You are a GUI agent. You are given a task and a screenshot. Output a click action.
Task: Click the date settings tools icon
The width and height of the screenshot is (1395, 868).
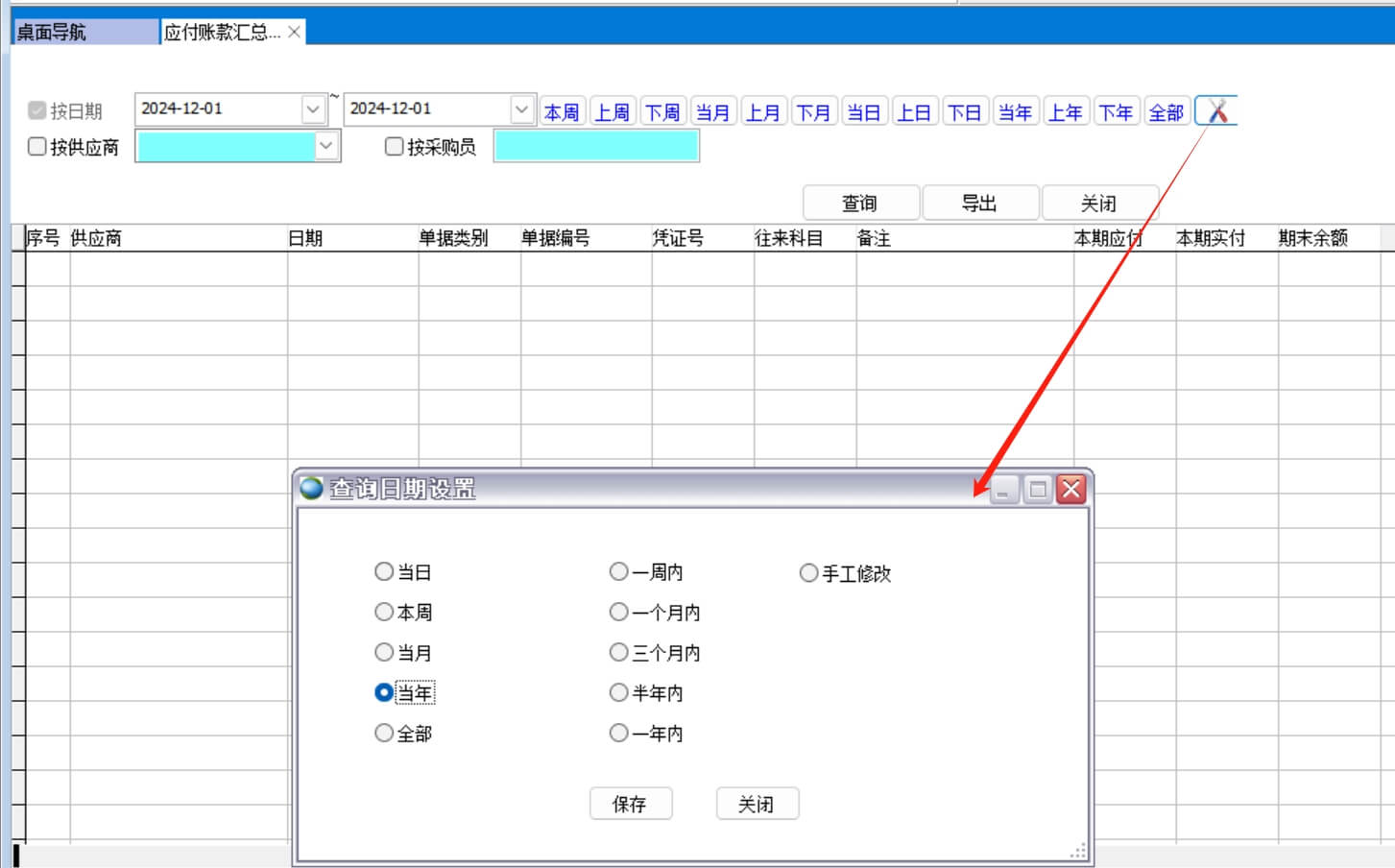click(x=1216, y=111)
